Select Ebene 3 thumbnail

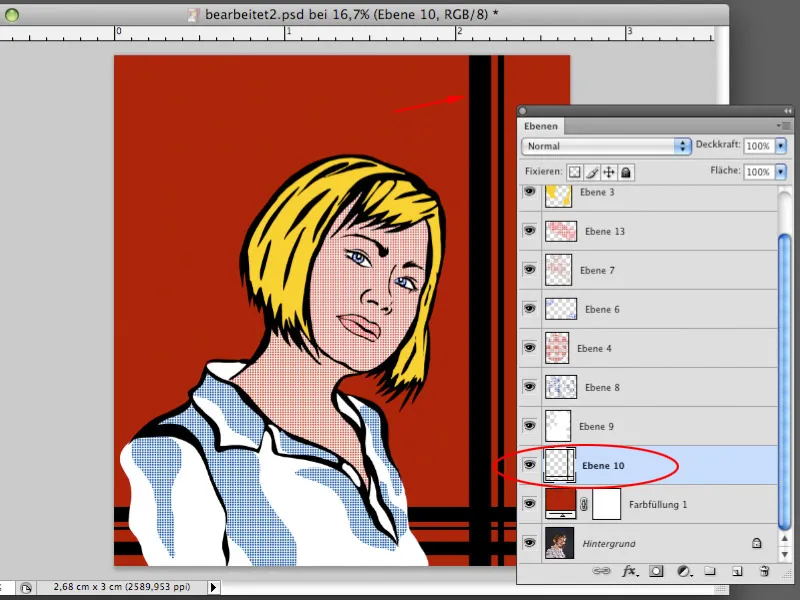[558, 196]
